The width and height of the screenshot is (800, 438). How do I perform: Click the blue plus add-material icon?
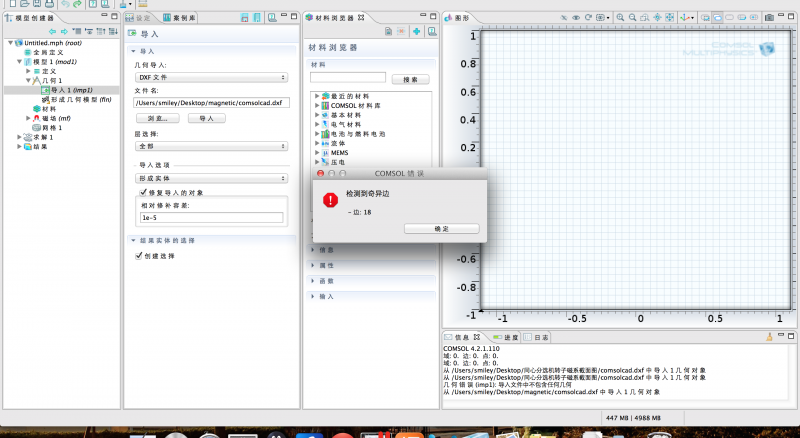tap(417, 32)
